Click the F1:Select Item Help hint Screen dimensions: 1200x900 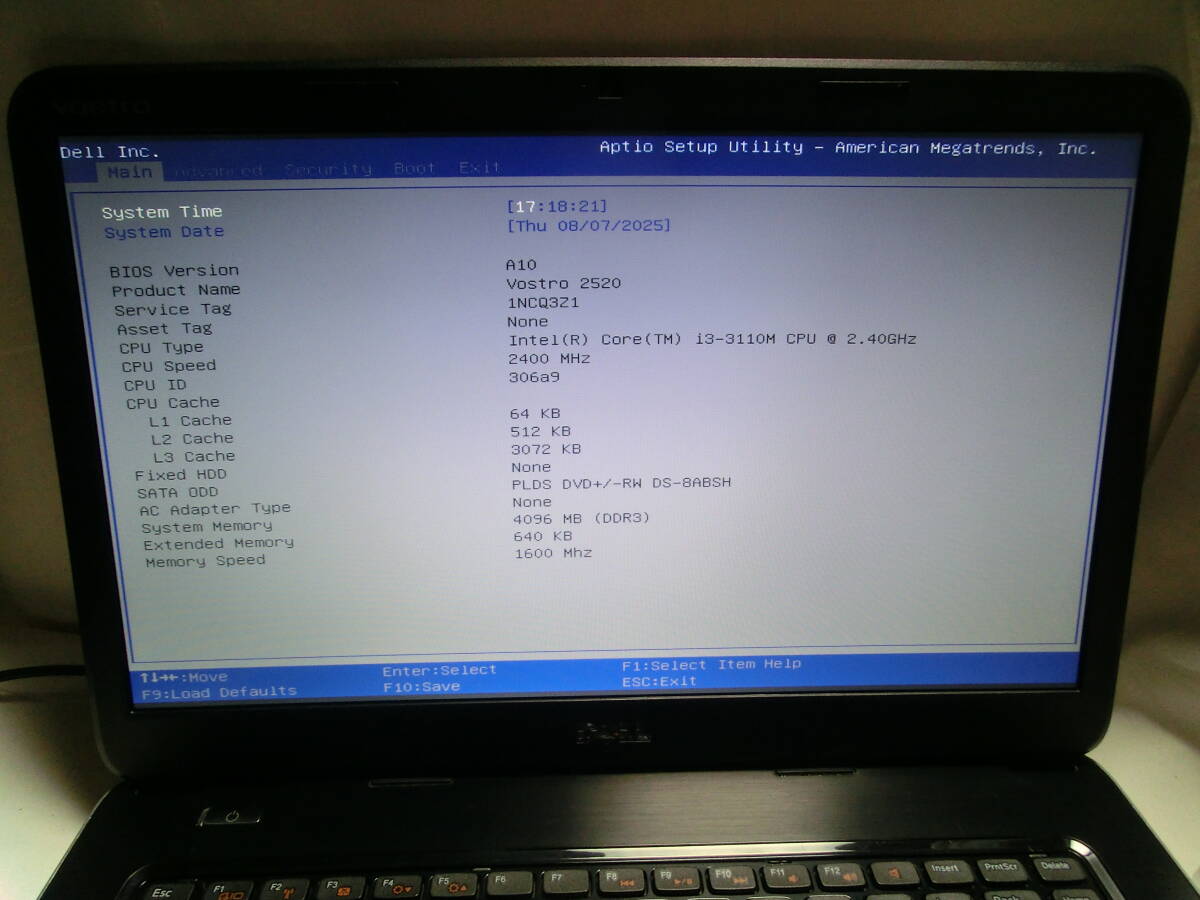click(711, 664)
